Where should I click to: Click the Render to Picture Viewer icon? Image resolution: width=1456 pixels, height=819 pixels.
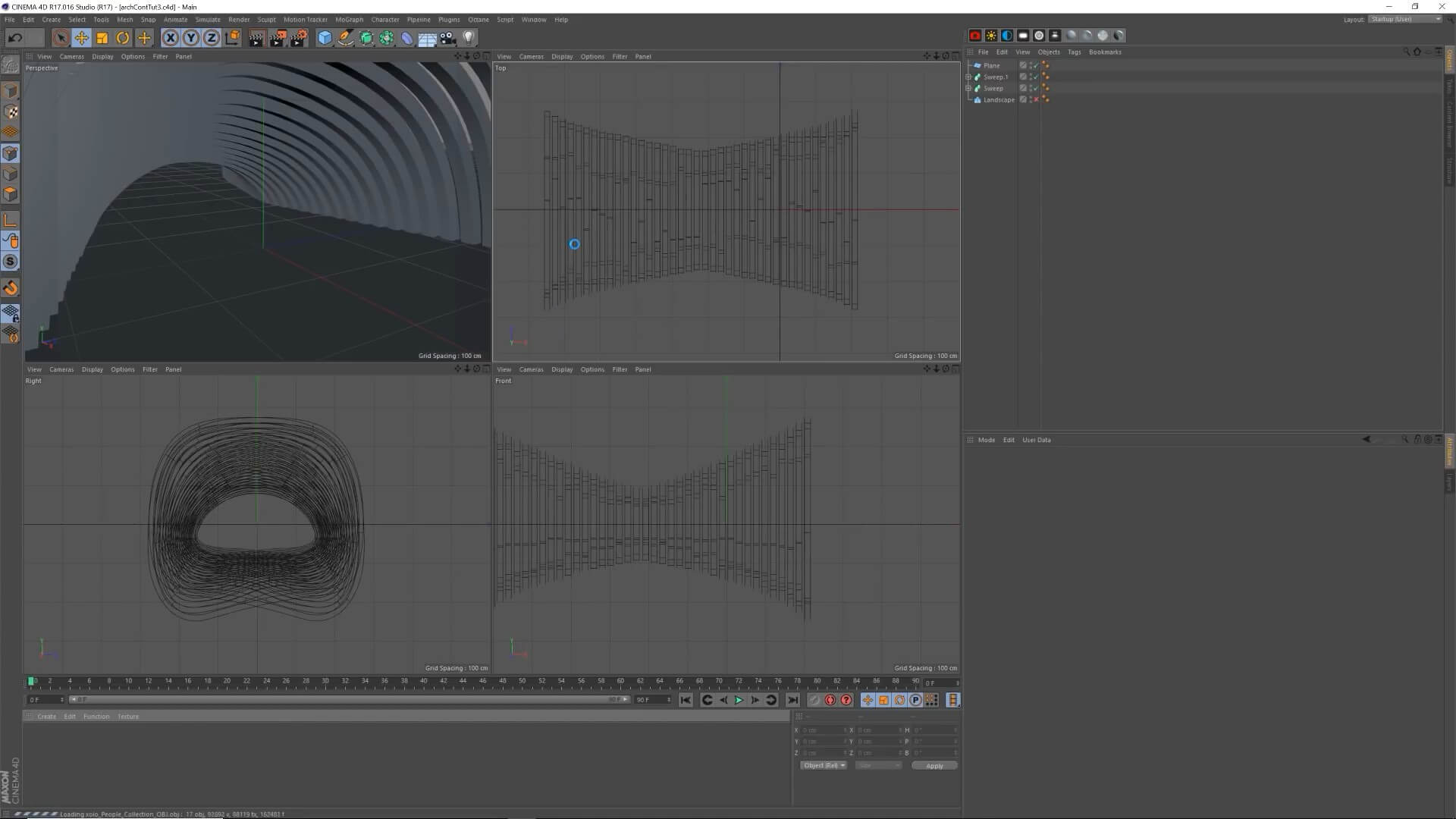point(277,38)
